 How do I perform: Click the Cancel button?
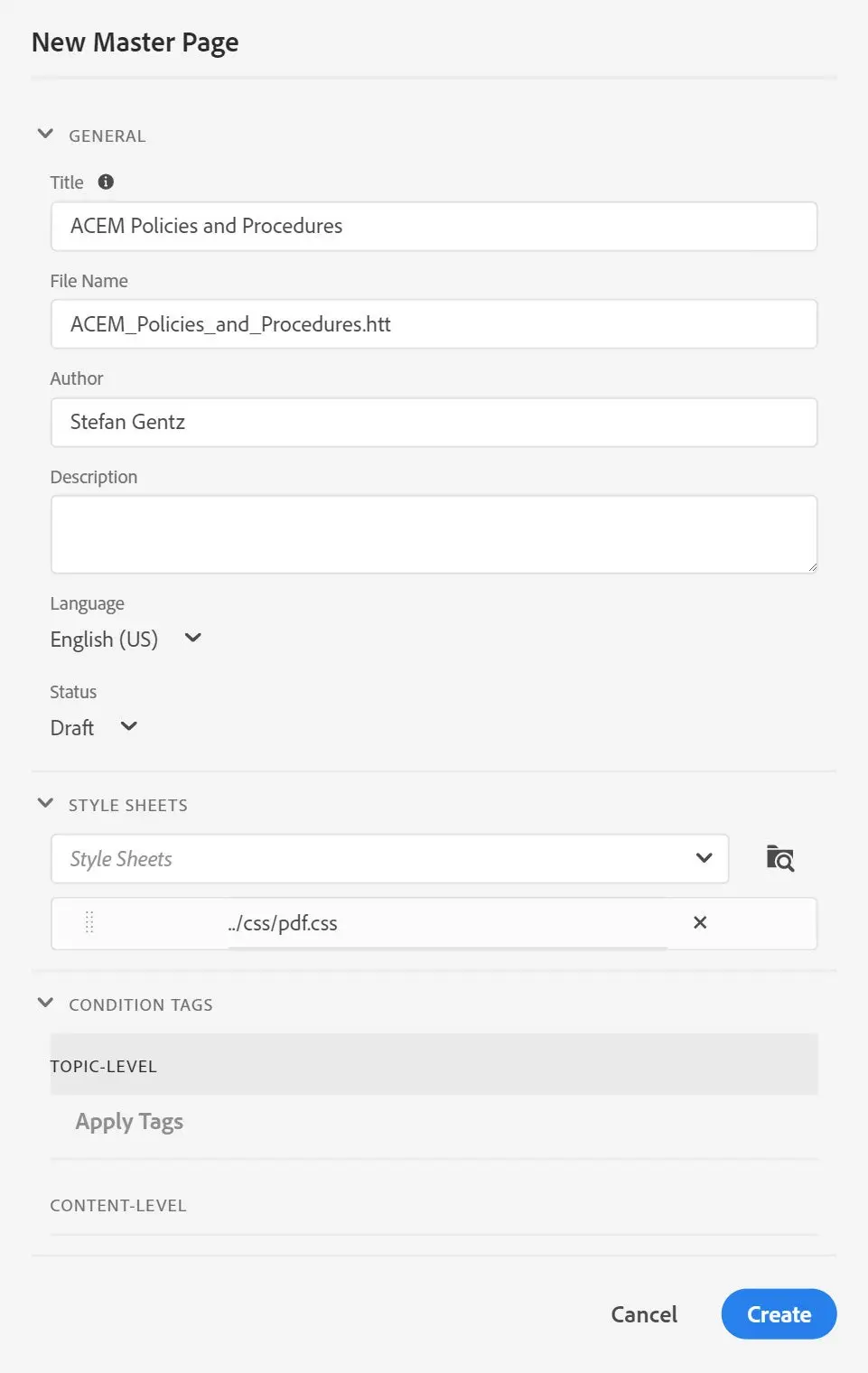click(643, 1314)
